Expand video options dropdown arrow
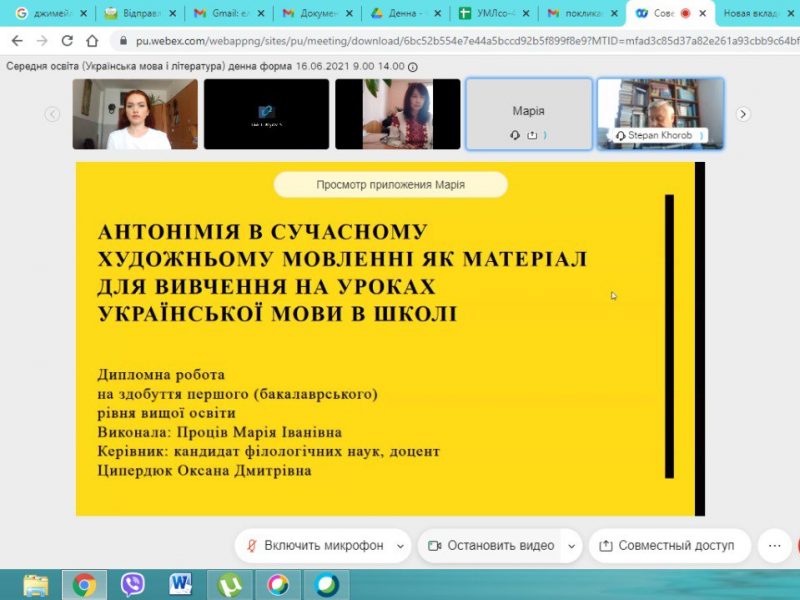 571,546
